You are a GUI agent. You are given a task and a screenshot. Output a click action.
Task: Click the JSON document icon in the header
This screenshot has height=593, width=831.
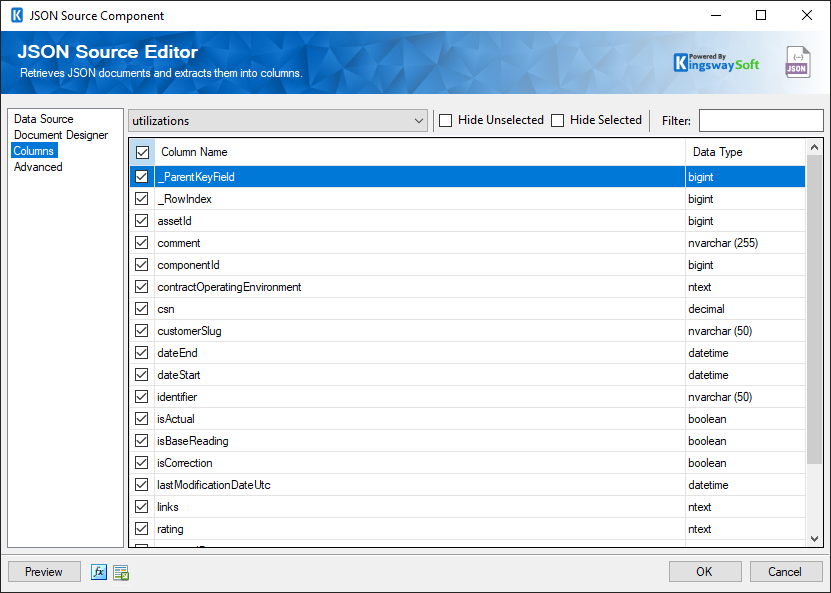(797, 61)
